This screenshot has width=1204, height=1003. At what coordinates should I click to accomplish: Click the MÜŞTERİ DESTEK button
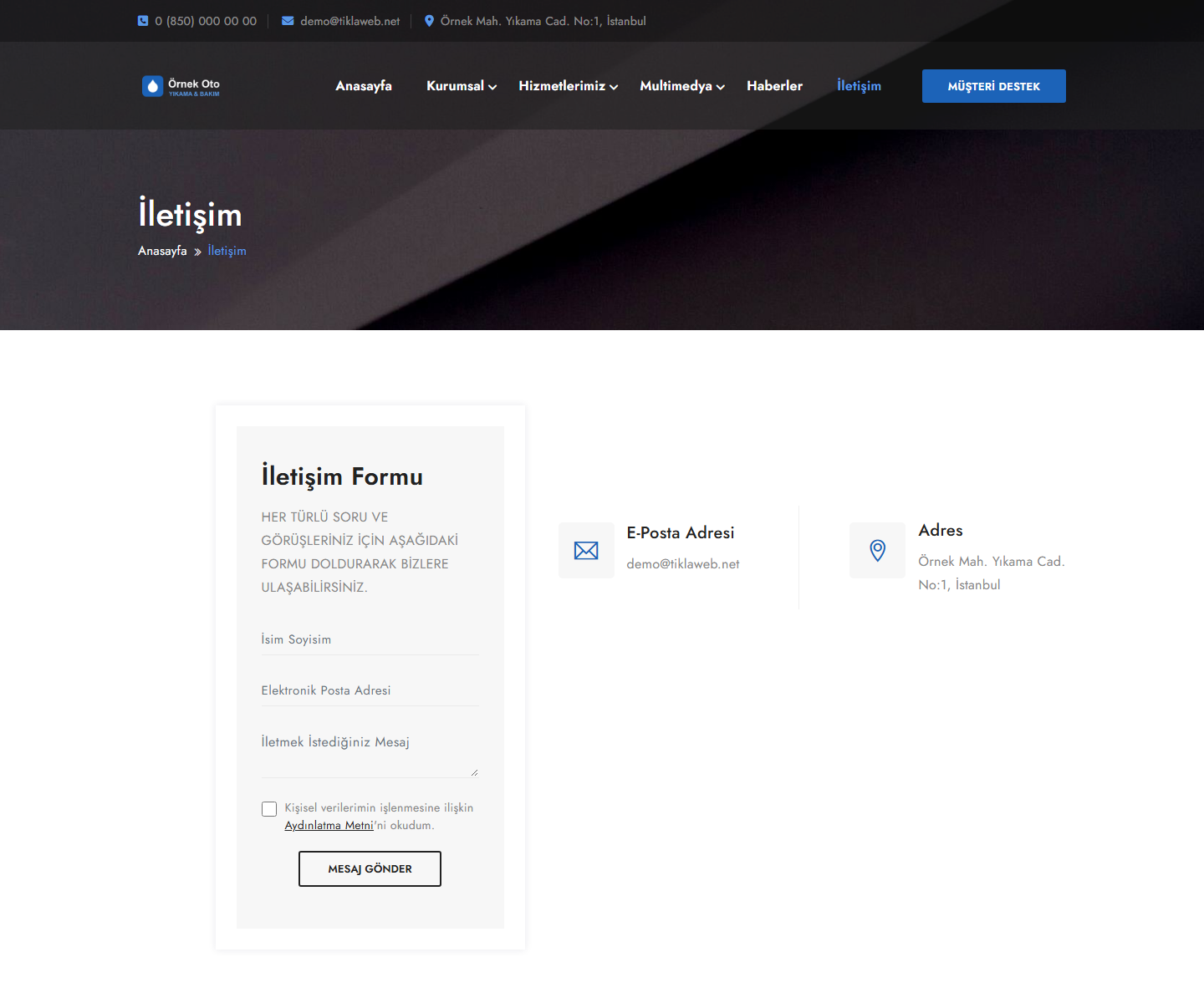[994, 86]
